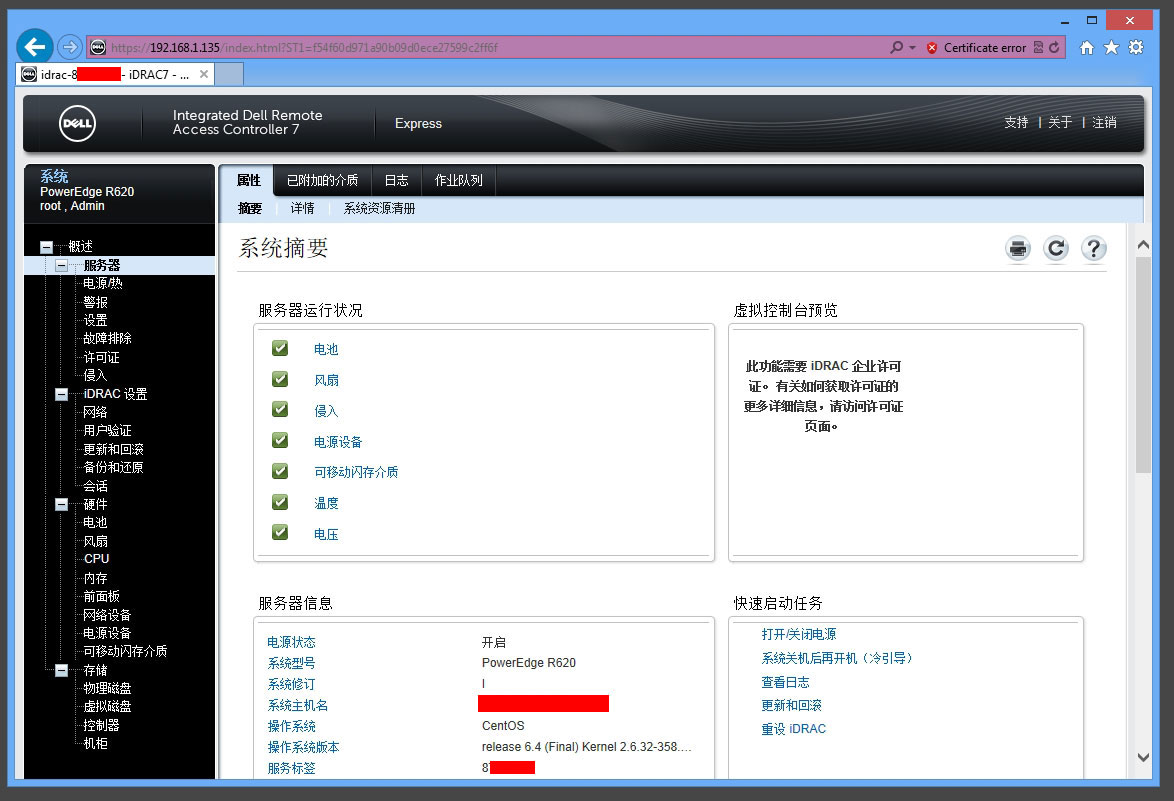The height and width of the screenshot is (801, 1174).
Task: Open the 详情 sub-tab
Action: pyautogui.click(x=302, y=208)
